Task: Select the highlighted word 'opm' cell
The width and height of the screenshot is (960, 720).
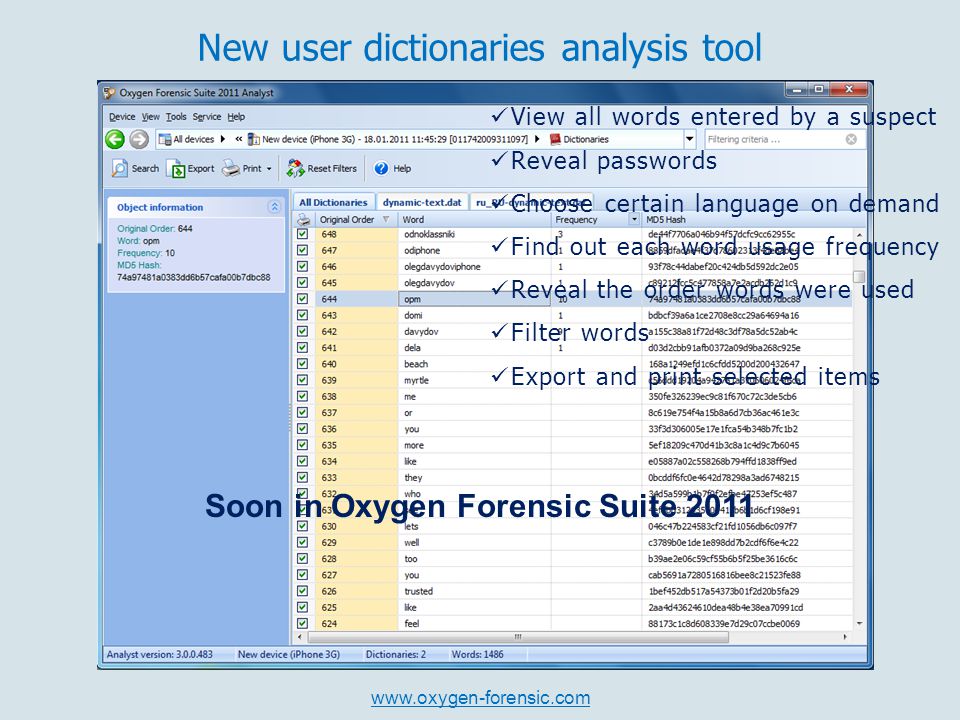Action: point(474,299)
